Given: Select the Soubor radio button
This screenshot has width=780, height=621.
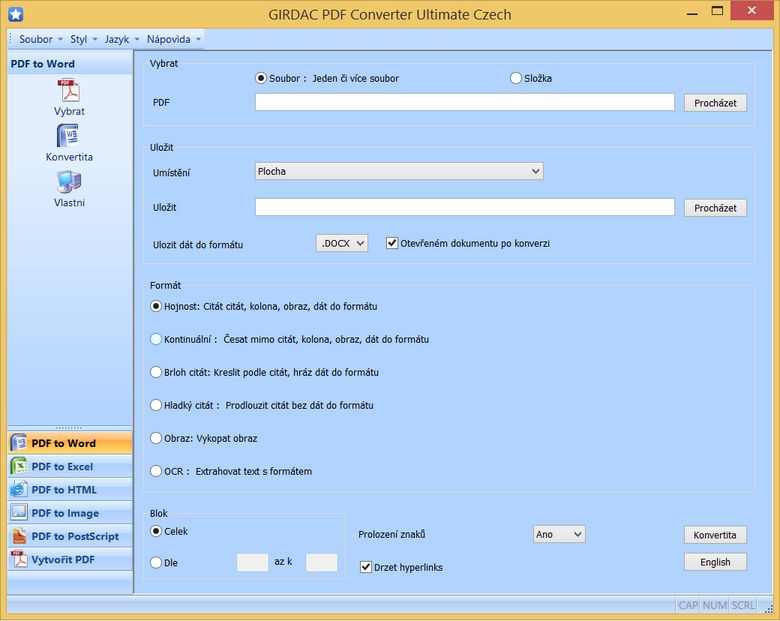Looking at the screenshot, I should point(261,78).
